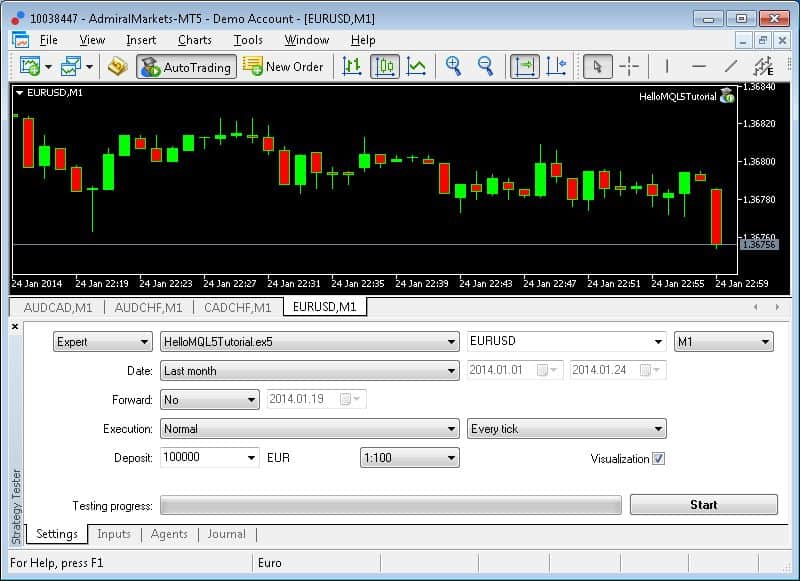Click the Testing progress bar

(x=391, y=505)
